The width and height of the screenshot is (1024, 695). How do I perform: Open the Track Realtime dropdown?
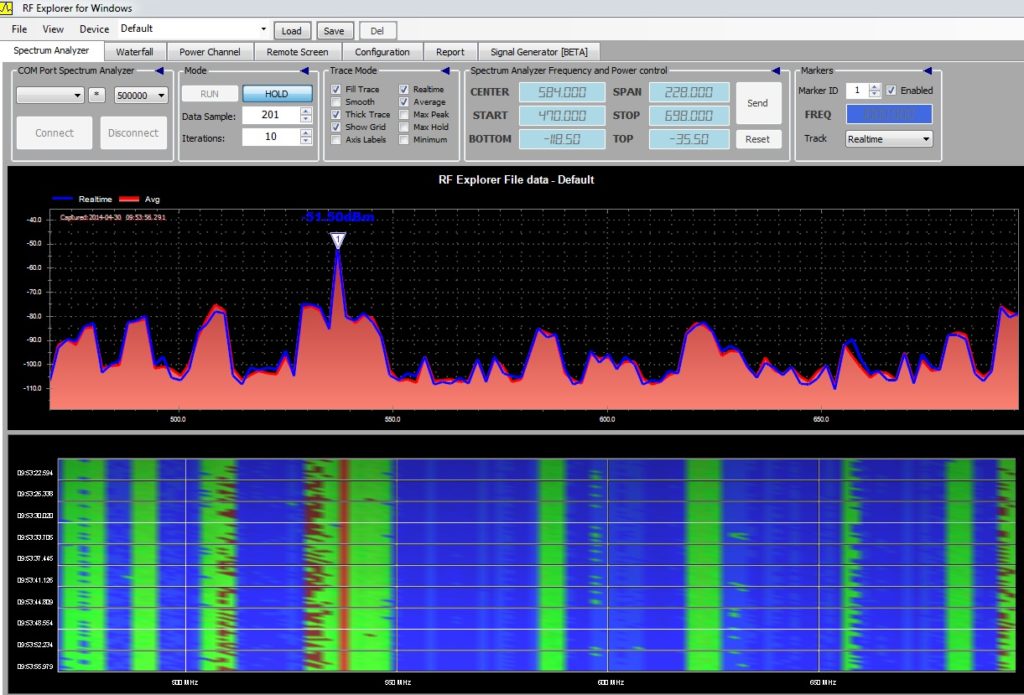point(889,139)
